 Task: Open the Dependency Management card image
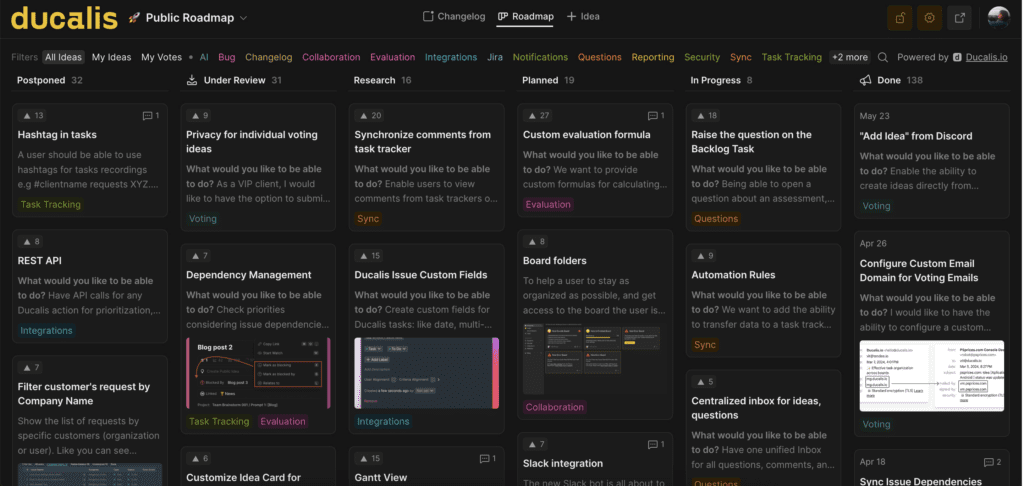pos(258,372)
